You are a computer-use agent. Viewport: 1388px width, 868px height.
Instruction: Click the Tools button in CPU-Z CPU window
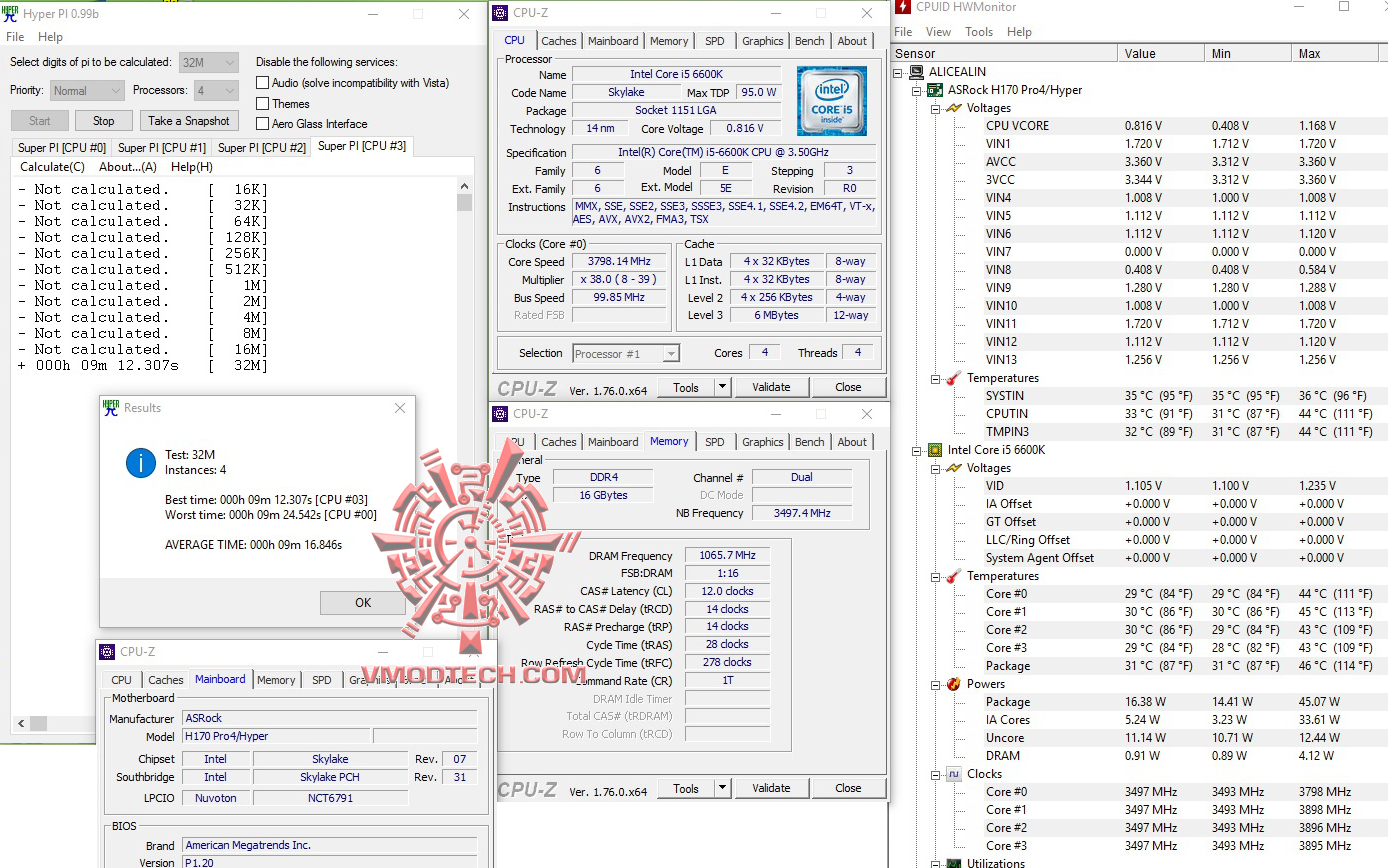tap(686, 387)
